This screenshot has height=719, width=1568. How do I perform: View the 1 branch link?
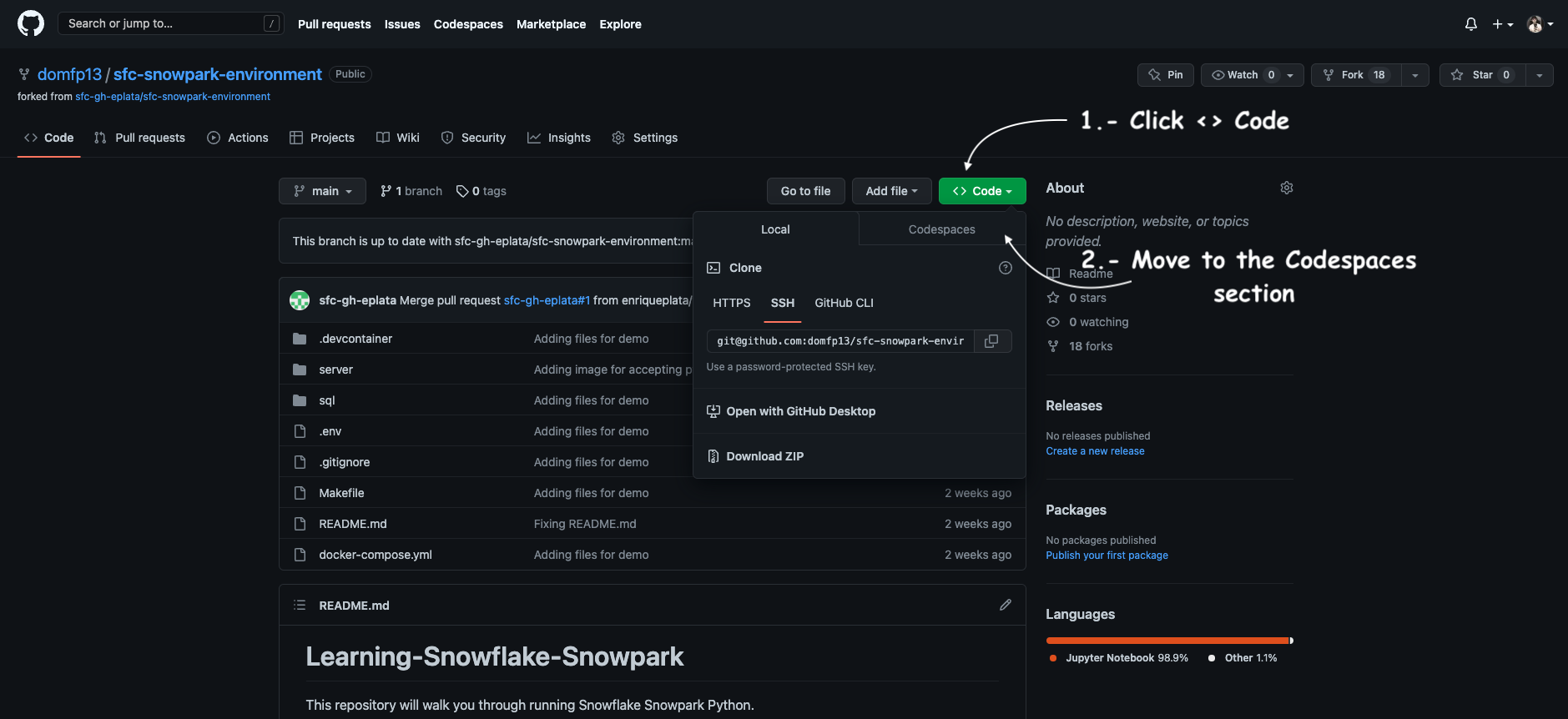pos(411,191)
